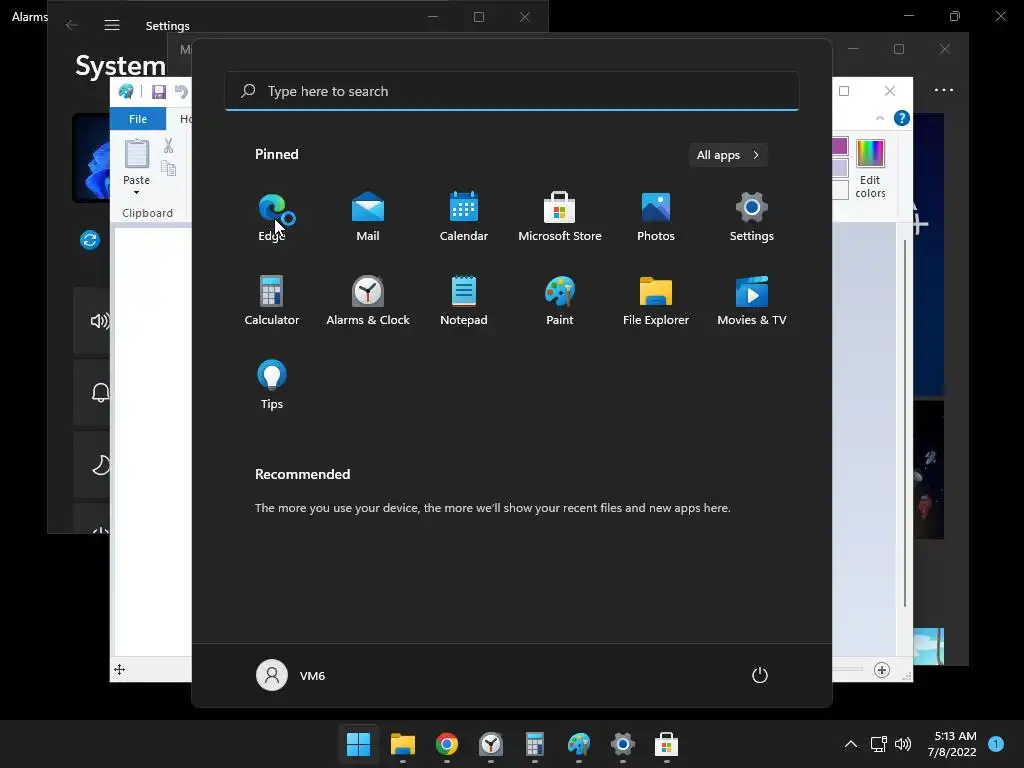Open the File tab in Paint

(x=138, y=119)
